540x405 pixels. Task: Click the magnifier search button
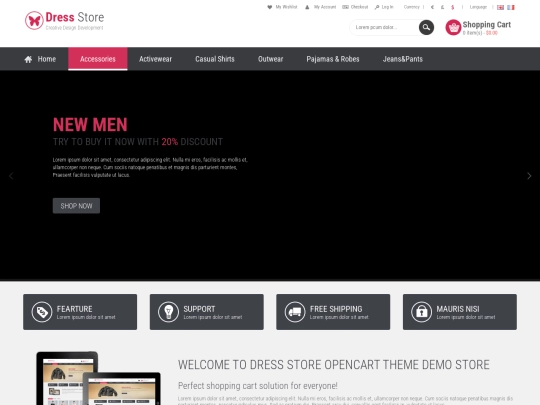coord(426,27)
